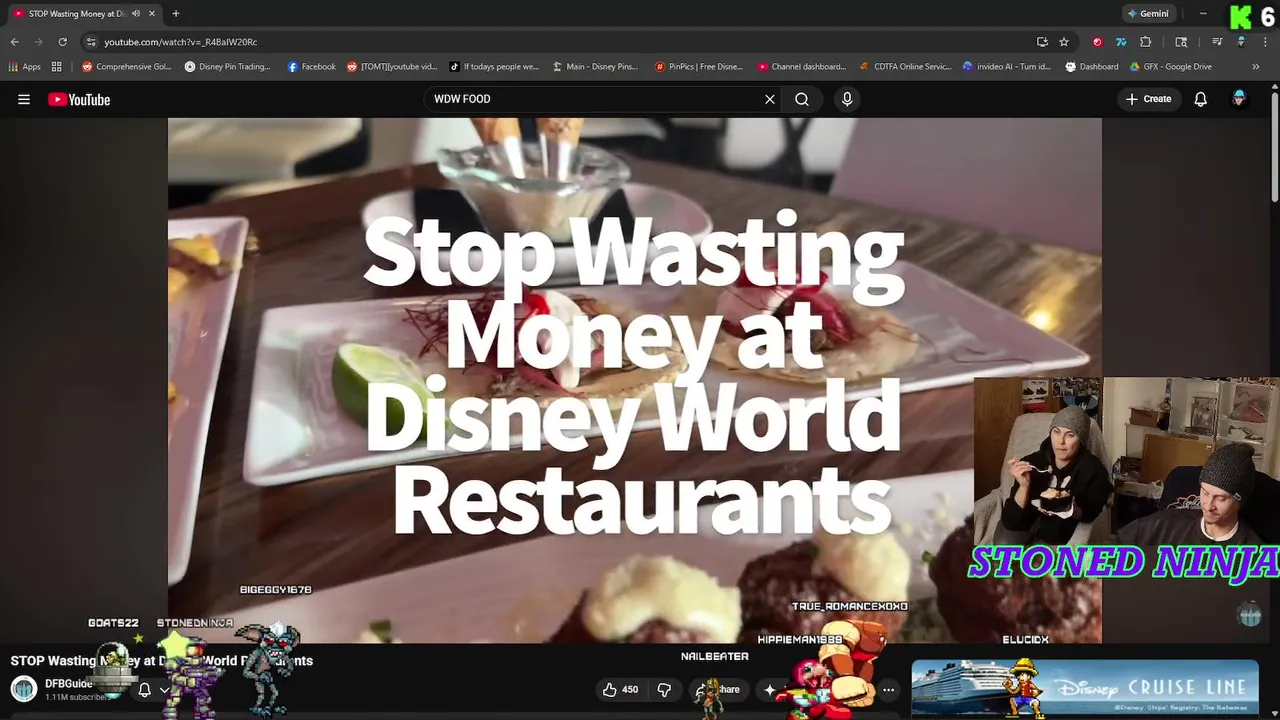1280x720 pixels.
Task: Open the GFX - Google Drive bookmark
Action: click(x=1171, y=67)
